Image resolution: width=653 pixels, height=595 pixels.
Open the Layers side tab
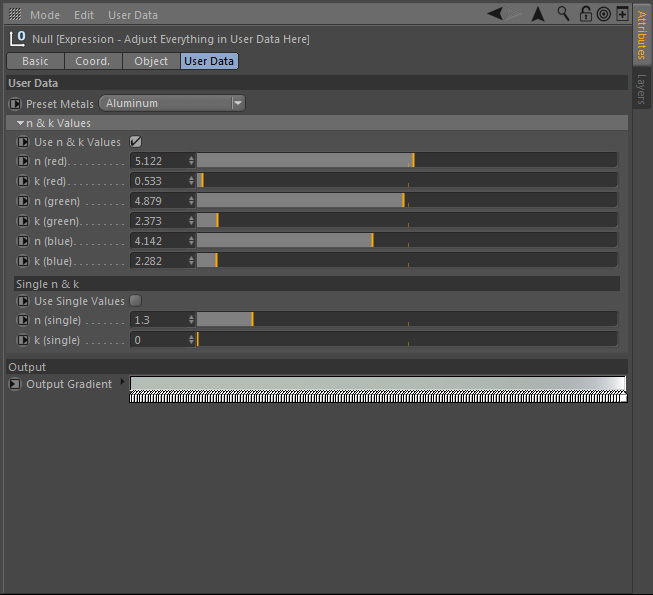[642, 89]
